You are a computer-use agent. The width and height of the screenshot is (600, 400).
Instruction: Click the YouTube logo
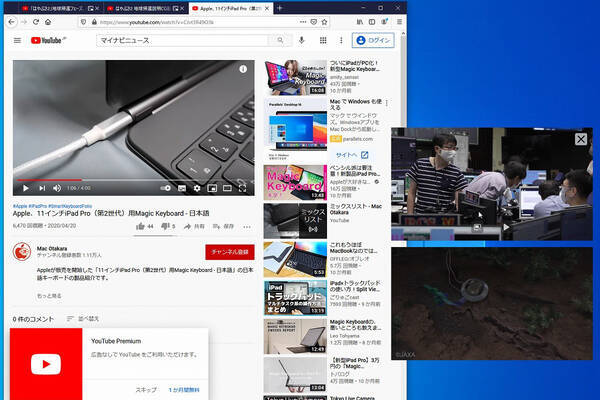point(46,40)
